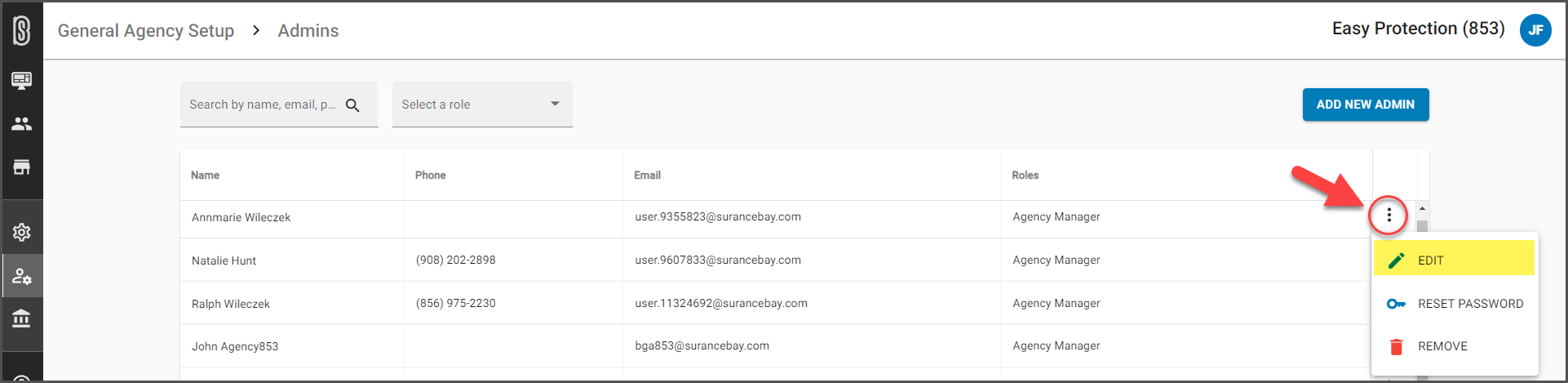This screenshot has height=383, width=1568.
Task: Click the SuranceBay logo icon
Action: click(22, 31)
